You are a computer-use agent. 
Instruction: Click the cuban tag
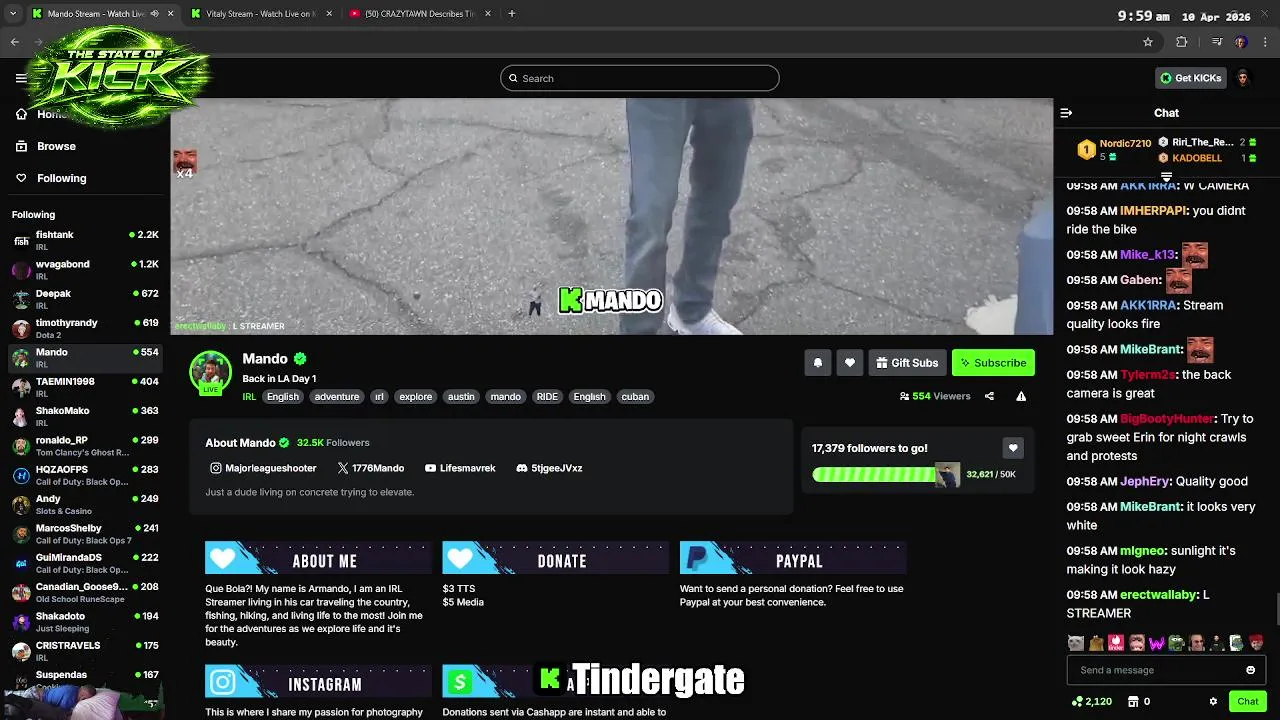point(635,397)
